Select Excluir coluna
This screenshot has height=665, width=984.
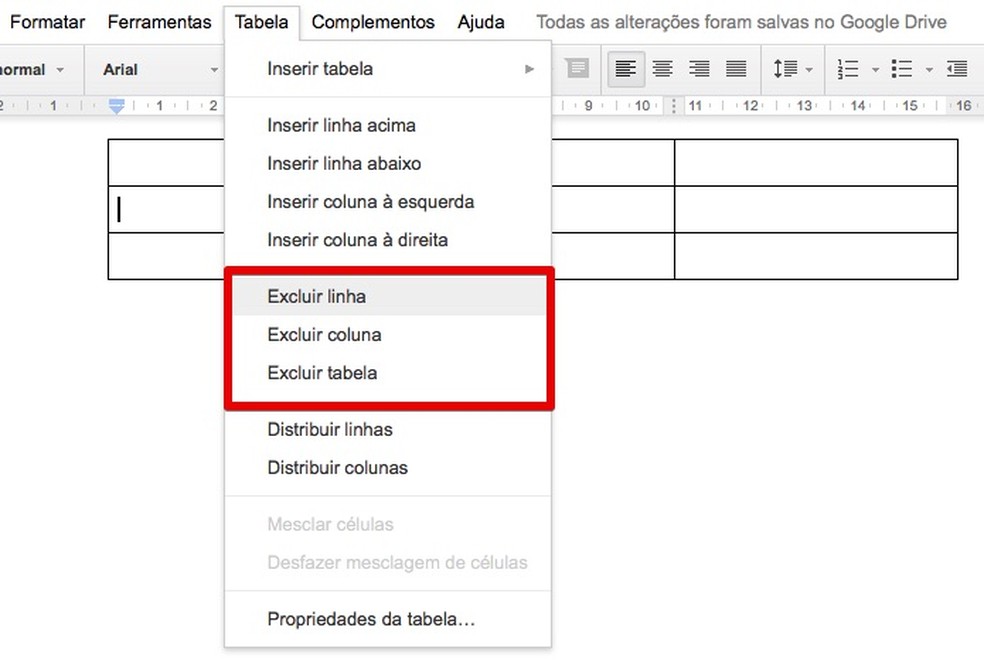coord(388,335)
